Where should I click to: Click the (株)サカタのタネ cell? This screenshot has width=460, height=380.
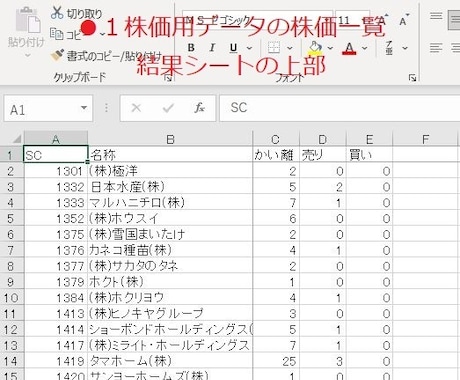[x=170, y=266]
